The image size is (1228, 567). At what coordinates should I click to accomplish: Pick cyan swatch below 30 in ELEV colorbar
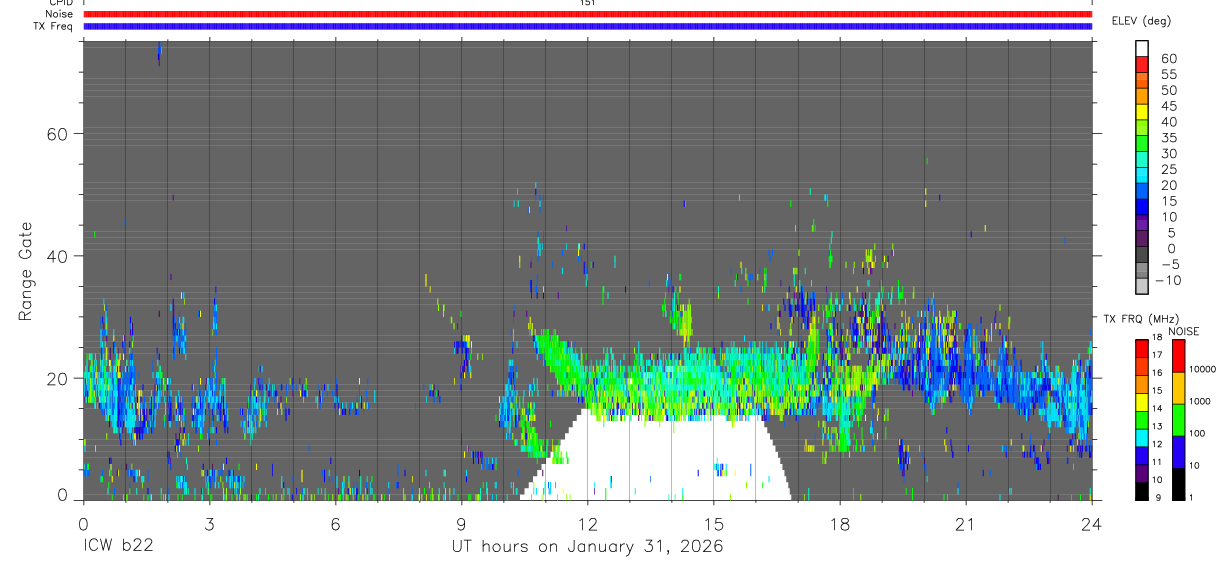pyautogui.click(x=1142, y=160)
